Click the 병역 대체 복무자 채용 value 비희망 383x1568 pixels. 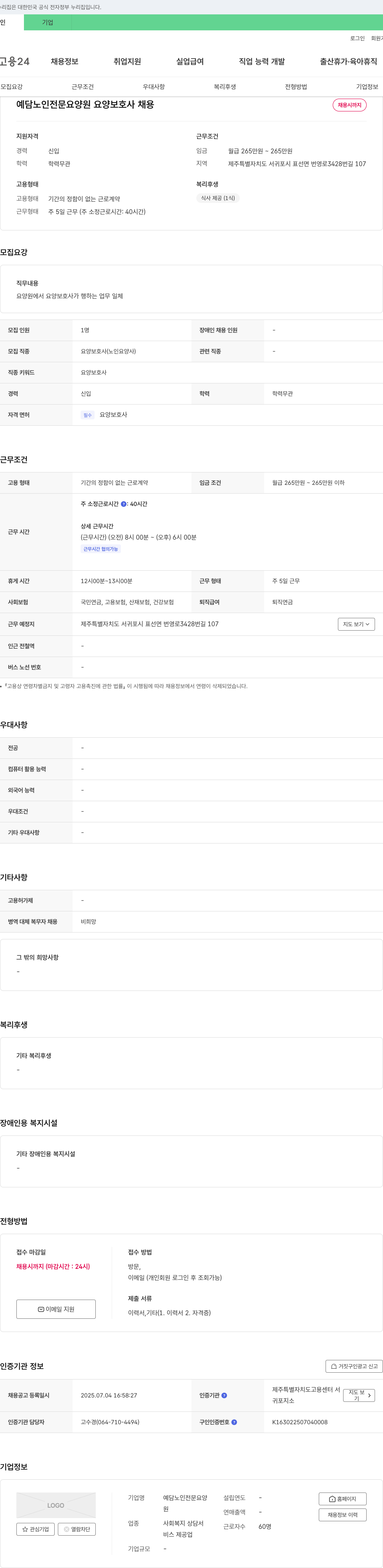click(88, 921)
